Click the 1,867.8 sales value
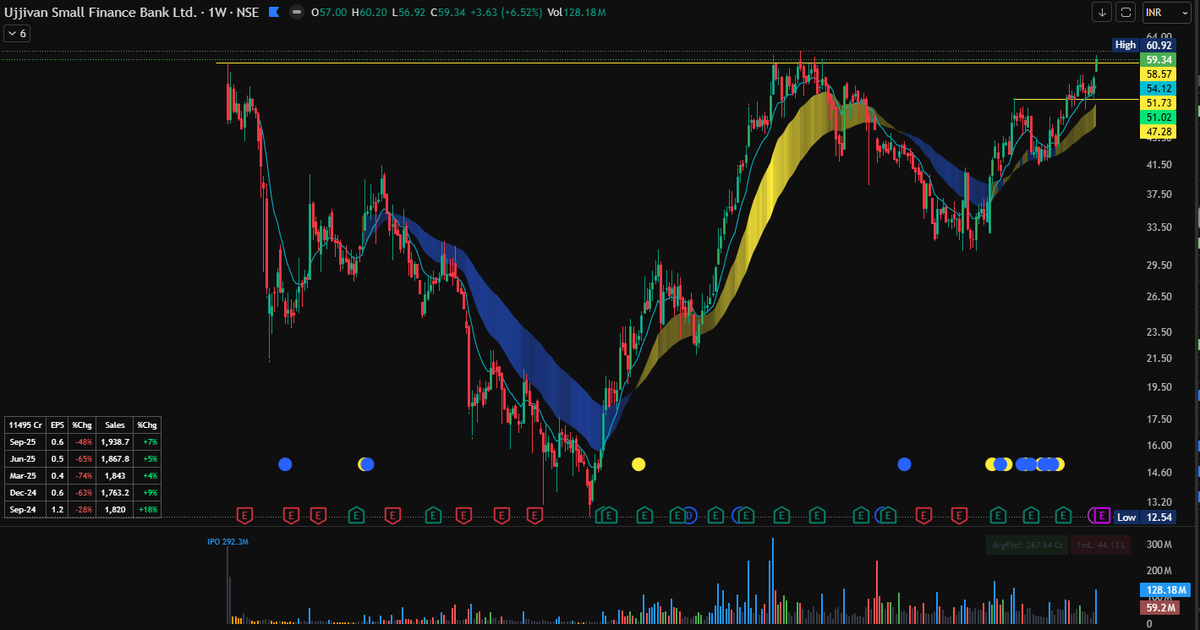The image size is (1200, 630). 114,457
